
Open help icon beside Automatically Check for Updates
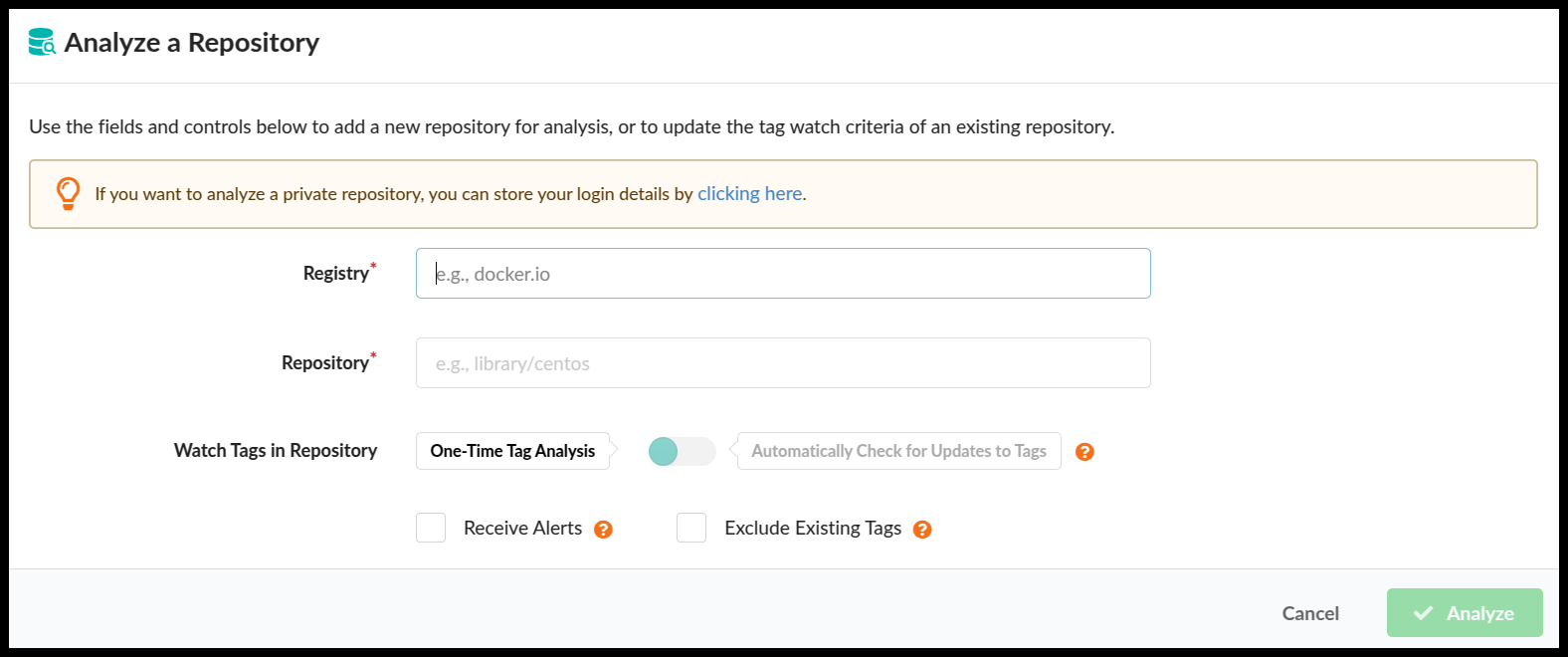coord(1084,452)
